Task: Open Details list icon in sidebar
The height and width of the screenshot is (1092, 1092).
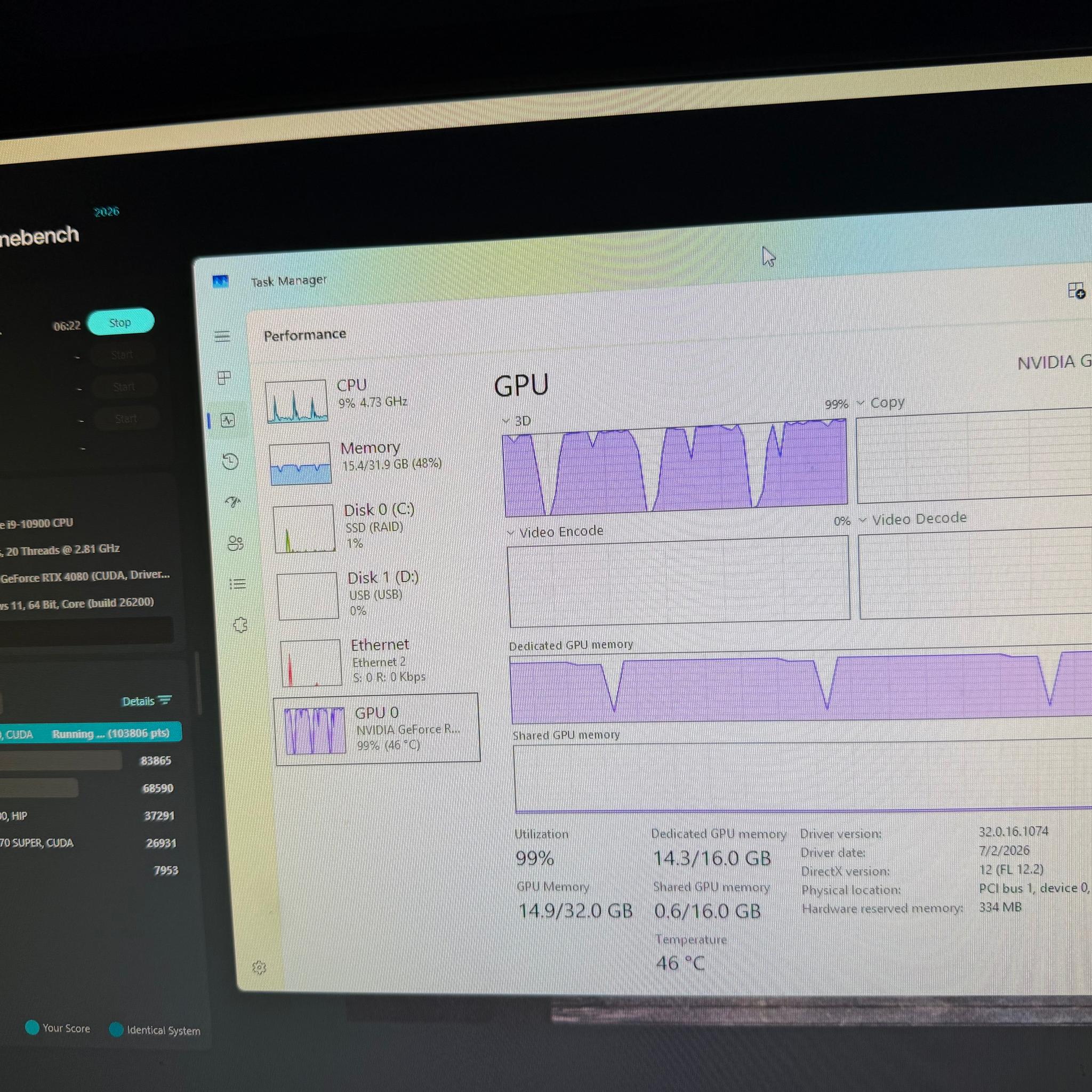Action: pos(237,584)
